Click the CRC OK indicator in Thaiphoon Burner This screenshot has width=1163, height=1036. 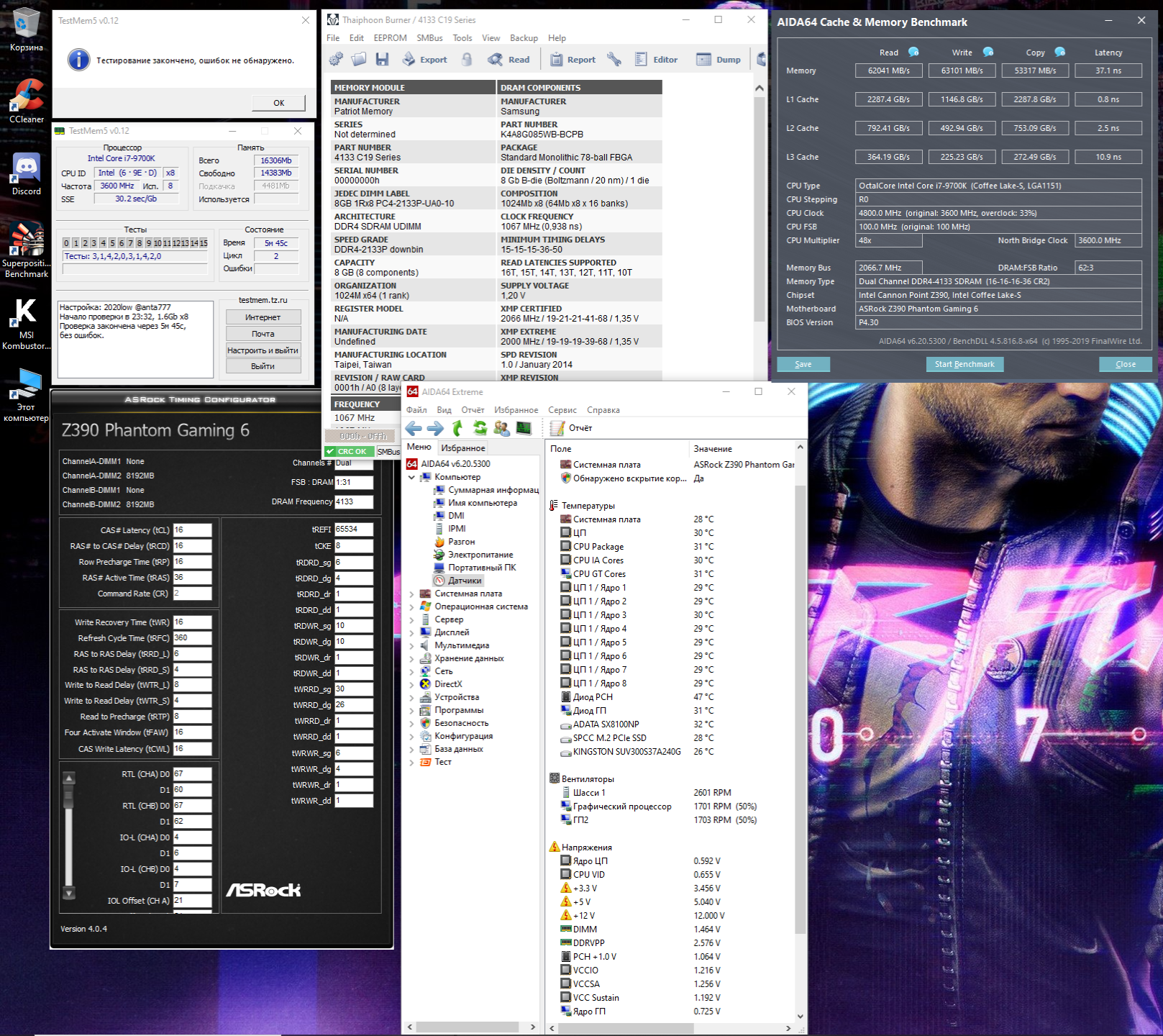[350, 452]
